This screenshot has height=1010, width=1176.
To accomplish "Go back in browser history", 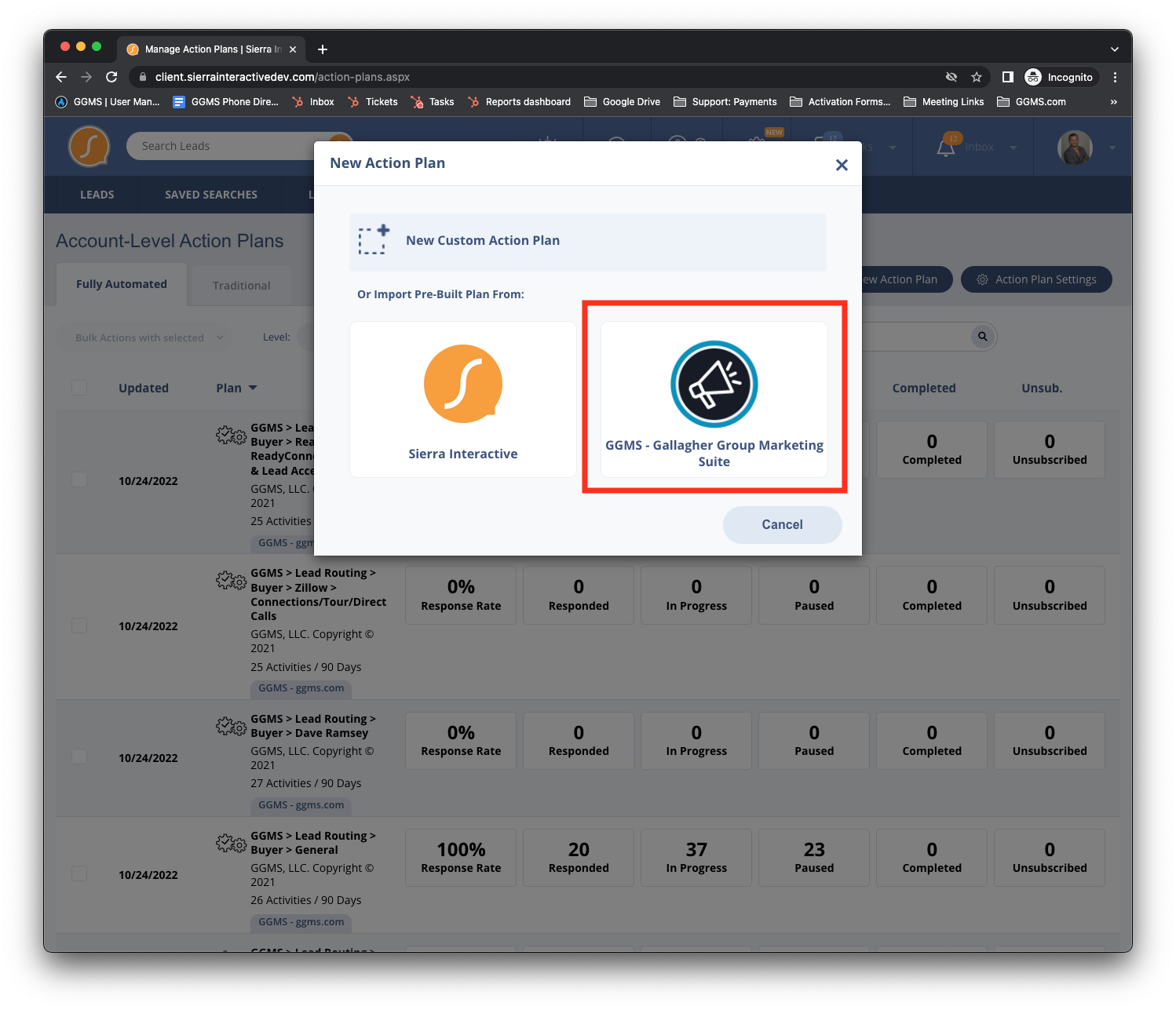I will [61, 77].
